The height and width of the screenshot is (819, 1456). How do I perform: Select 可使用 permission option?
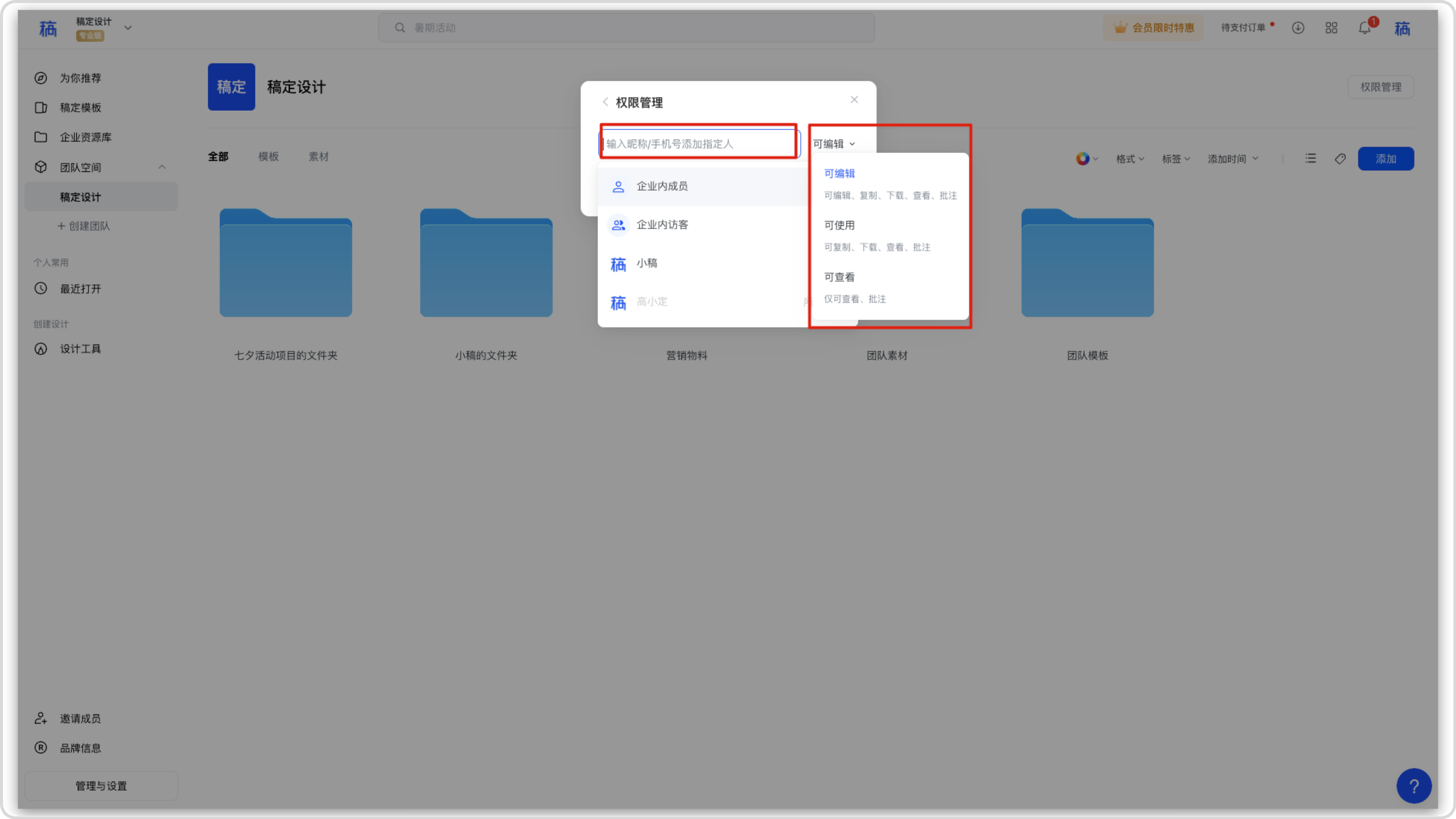pos(839,225)
